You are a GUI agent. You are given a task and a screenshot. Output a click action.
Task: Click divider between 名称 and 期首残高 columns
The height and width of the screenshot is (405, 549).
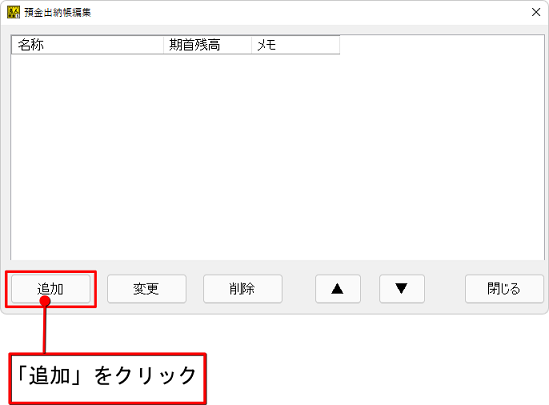coord(164,45)
